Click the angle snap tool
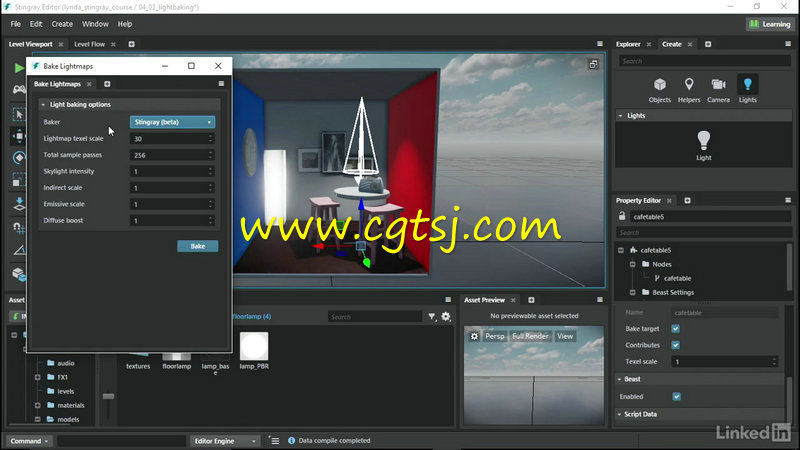800x450 pixels. 19,250
